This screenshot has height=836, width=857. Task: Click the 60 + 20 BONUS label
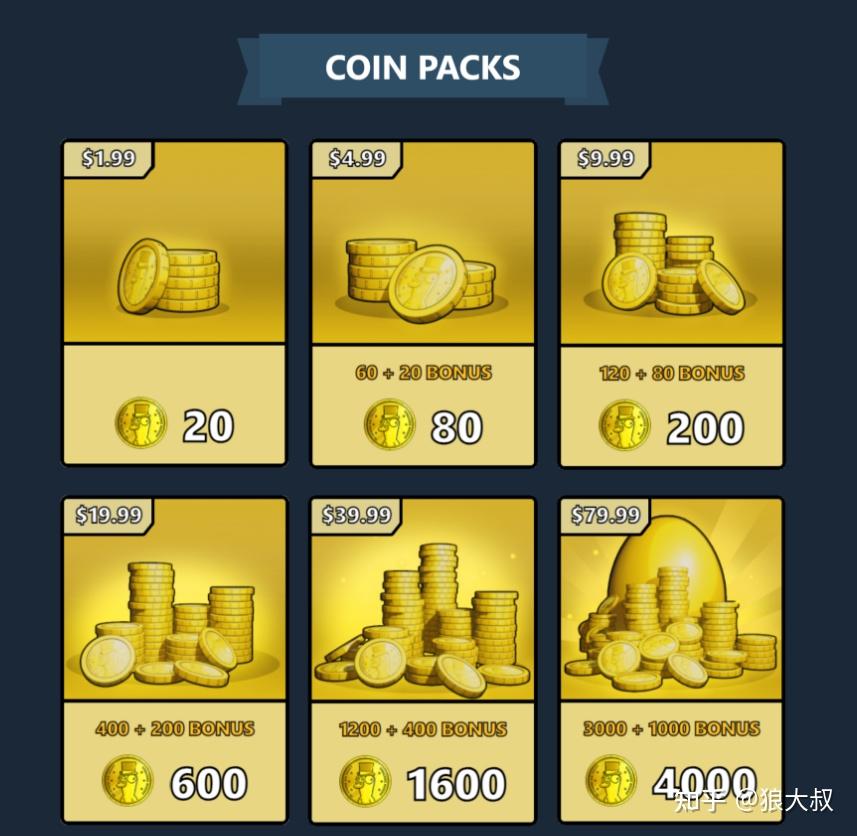[x=423, y=373]
